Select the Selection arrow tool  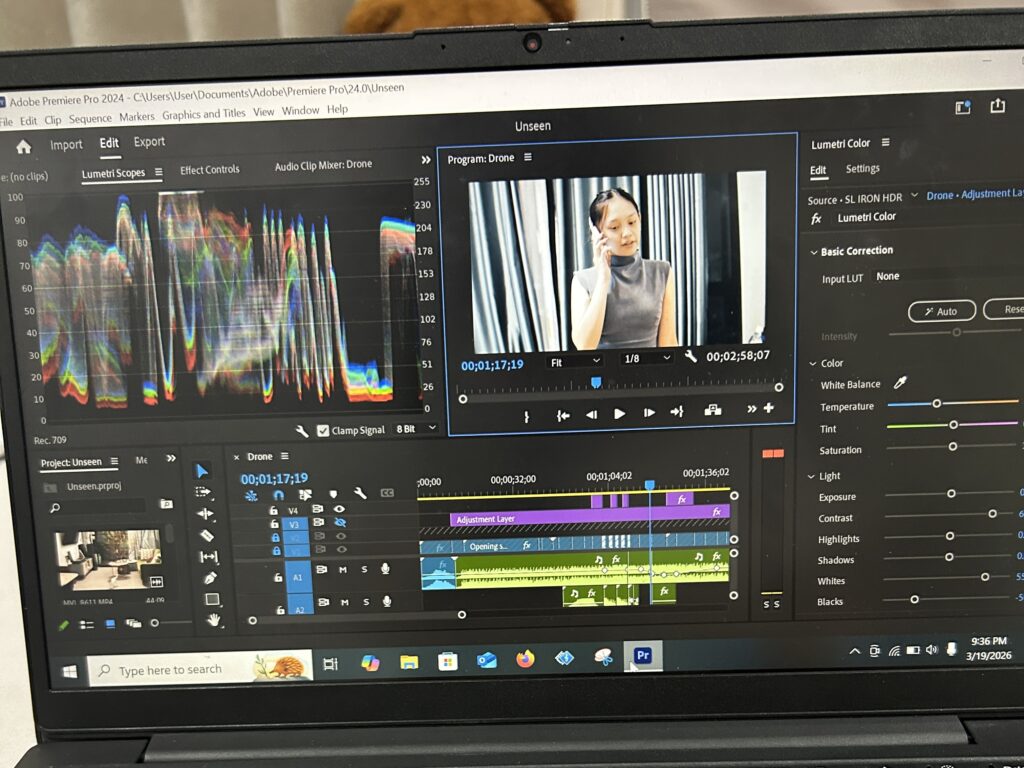(202, 471)
